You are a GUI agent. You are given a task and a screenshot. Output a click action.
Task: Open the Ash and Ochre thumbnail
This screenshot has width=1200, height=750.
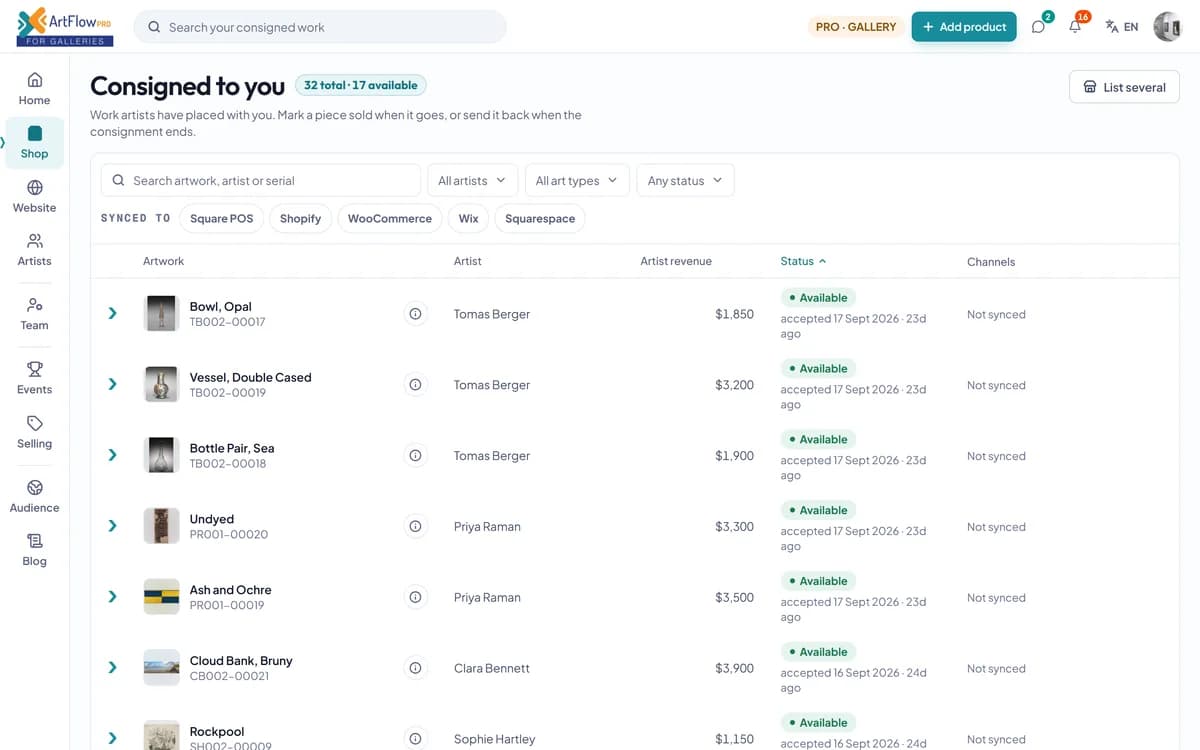click(161, 598)
